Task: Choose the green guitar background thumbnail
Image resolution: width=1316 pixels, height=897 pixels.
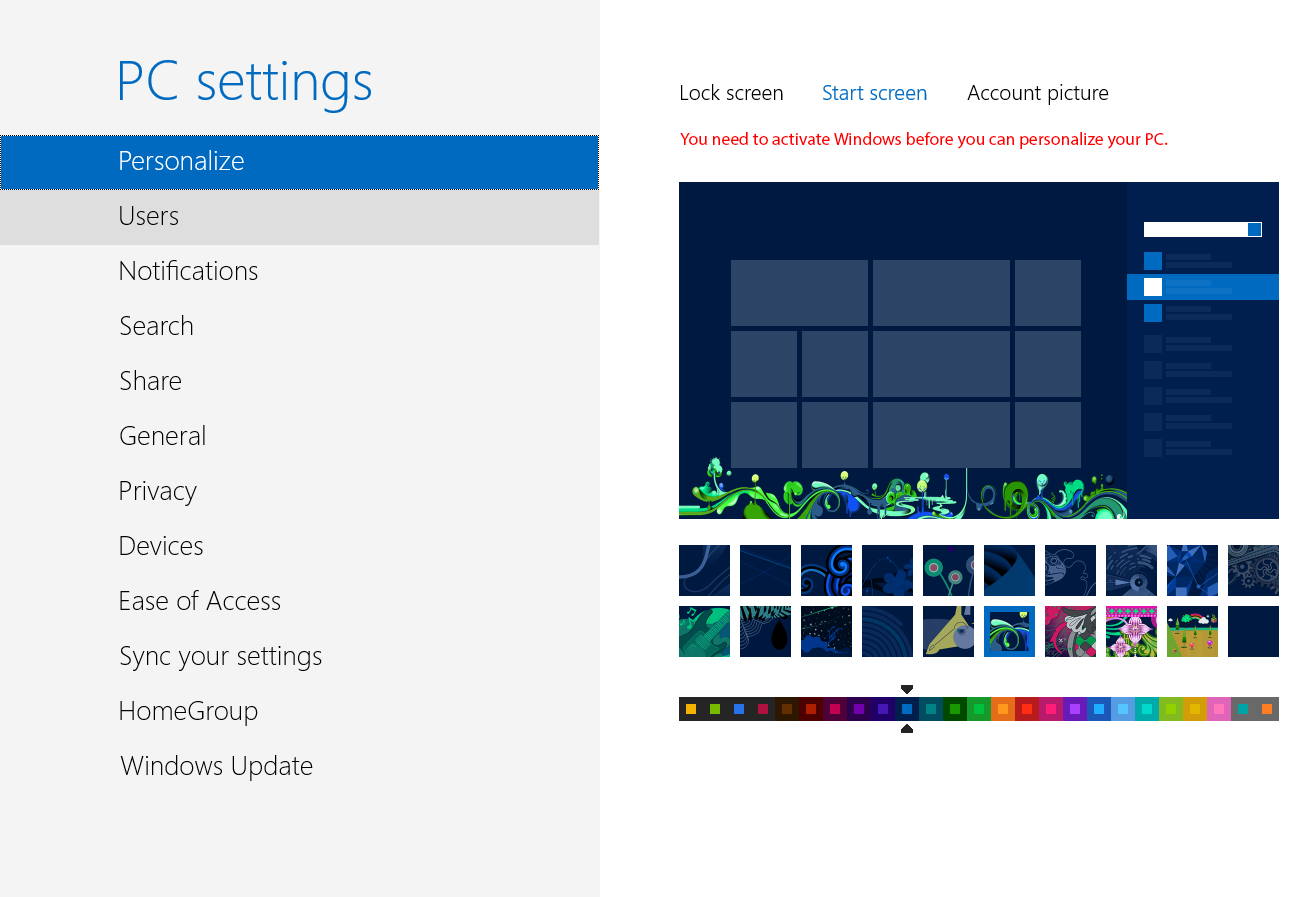Action: (x=704, y=631)
